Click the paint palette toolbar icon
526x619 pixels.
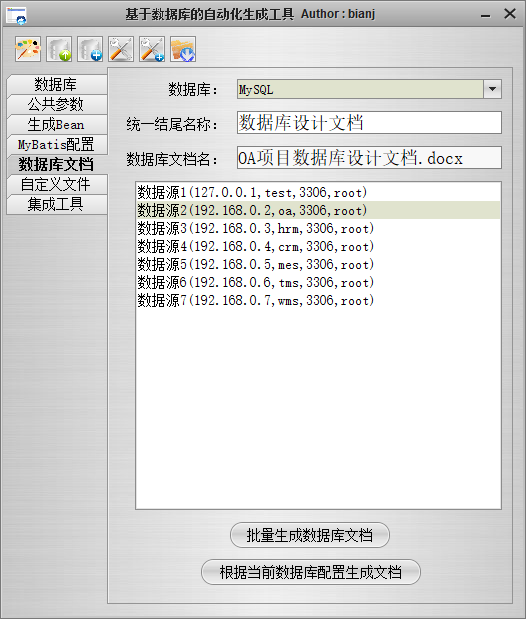(28, 49)
